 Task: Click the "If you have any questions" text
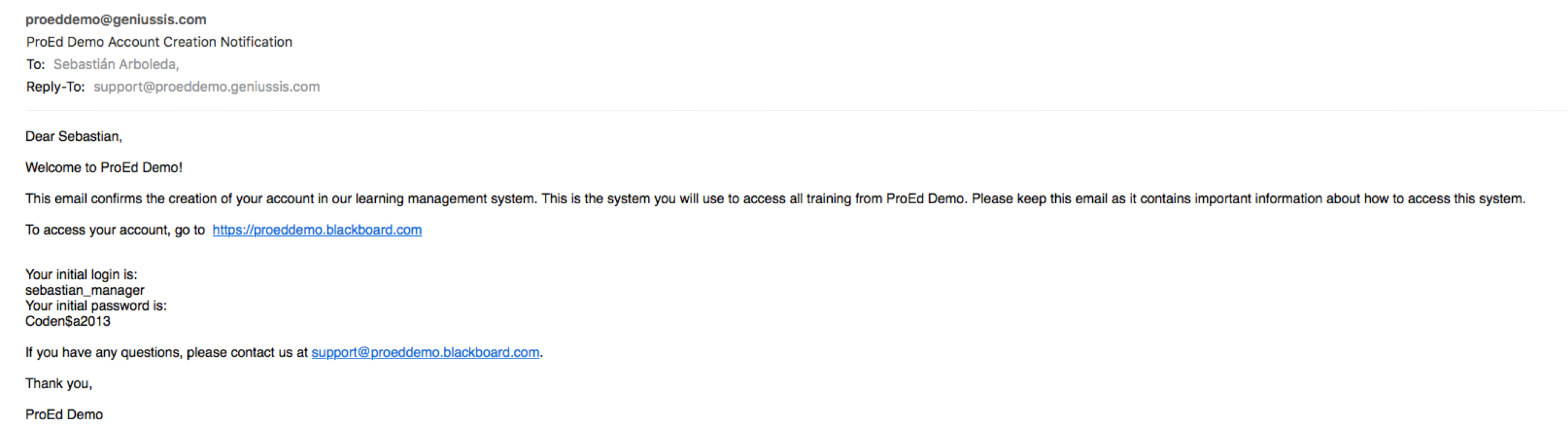(166, 352)
